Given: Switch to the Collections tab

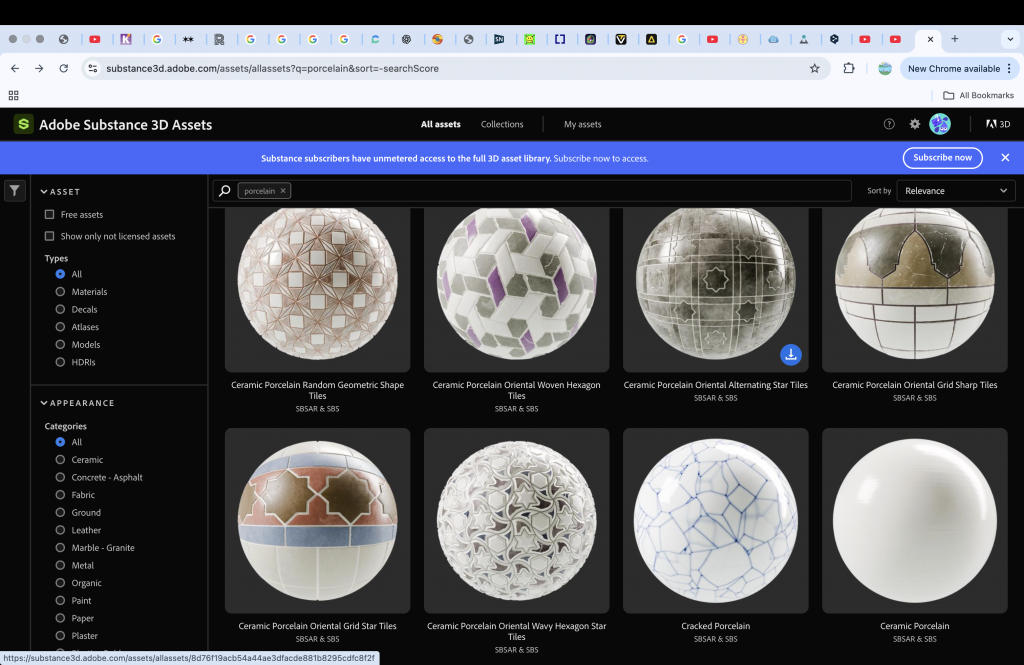Looking at the screenshot, I should (x=502, y=125).
